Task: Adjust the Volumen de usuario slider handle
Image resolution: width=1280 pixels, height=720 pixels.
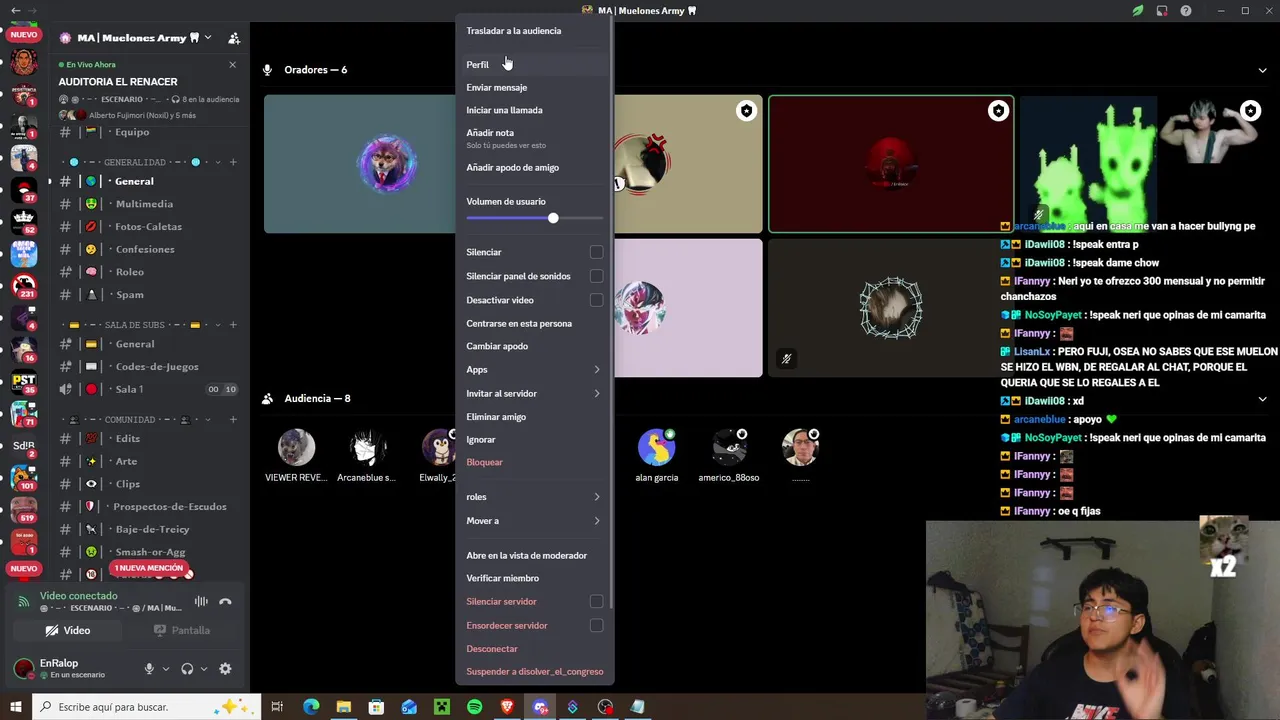Action: point(553,218)
